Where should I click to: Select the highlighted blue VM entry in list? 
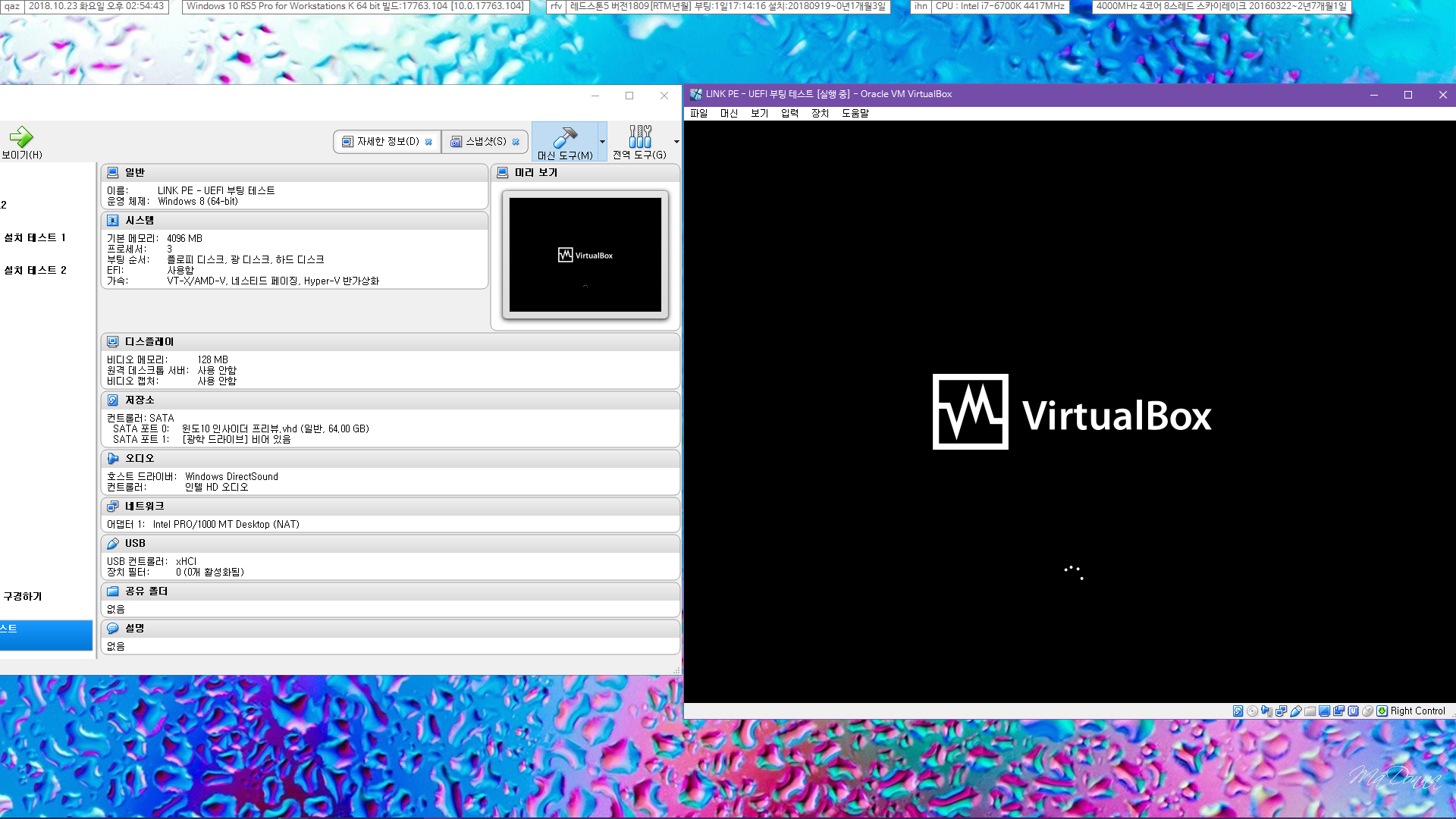tap(46, 635)
